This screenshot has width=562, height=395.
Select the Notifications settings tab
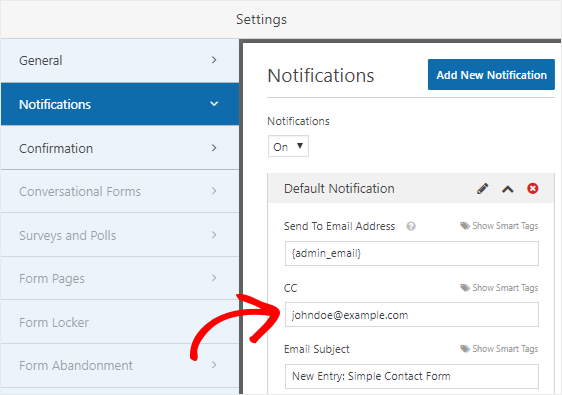120,104
